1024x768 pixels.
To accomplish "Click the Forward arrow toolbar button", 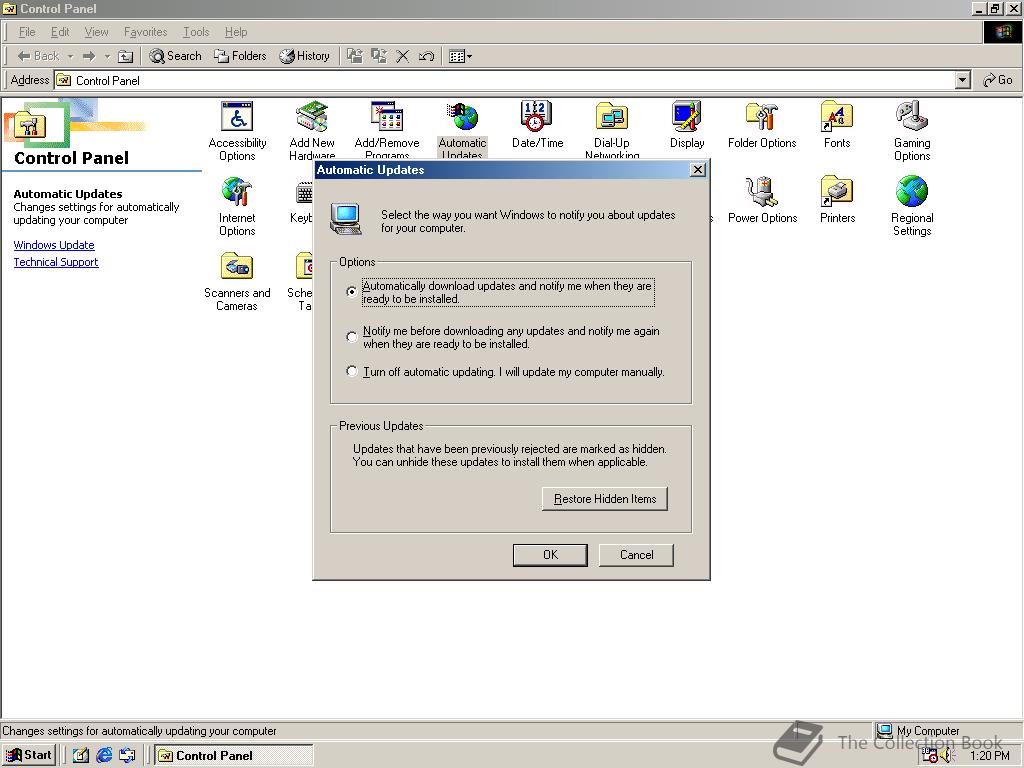I will [89, 56].
